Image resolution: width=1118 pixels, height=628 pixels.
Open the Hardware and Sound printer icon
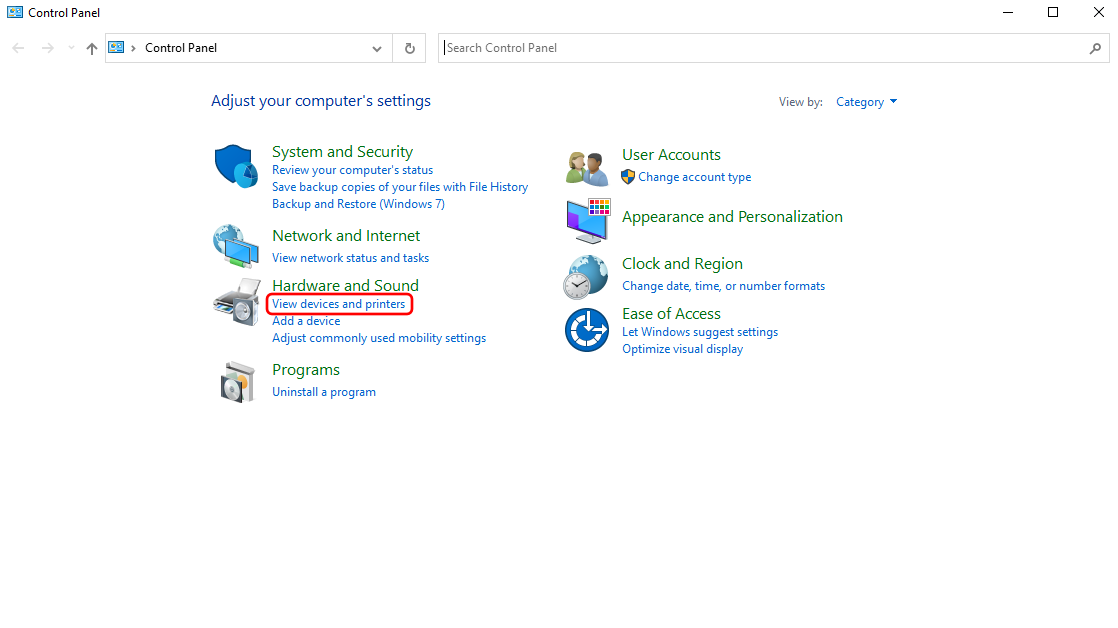tap(237, 302)
